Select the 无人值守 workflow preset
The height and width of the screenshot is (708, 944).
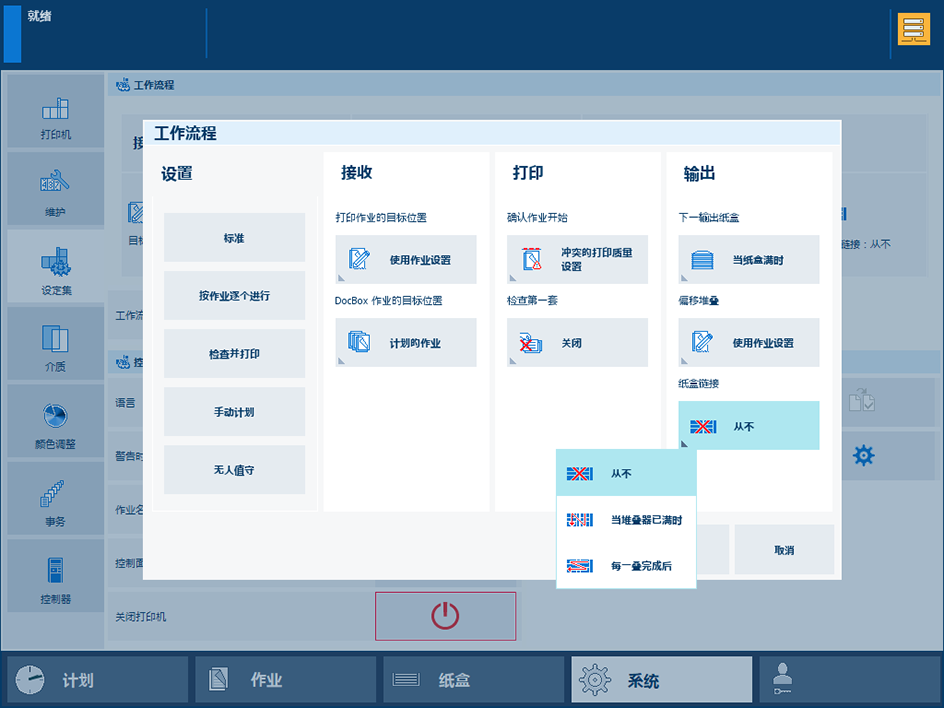234,470
